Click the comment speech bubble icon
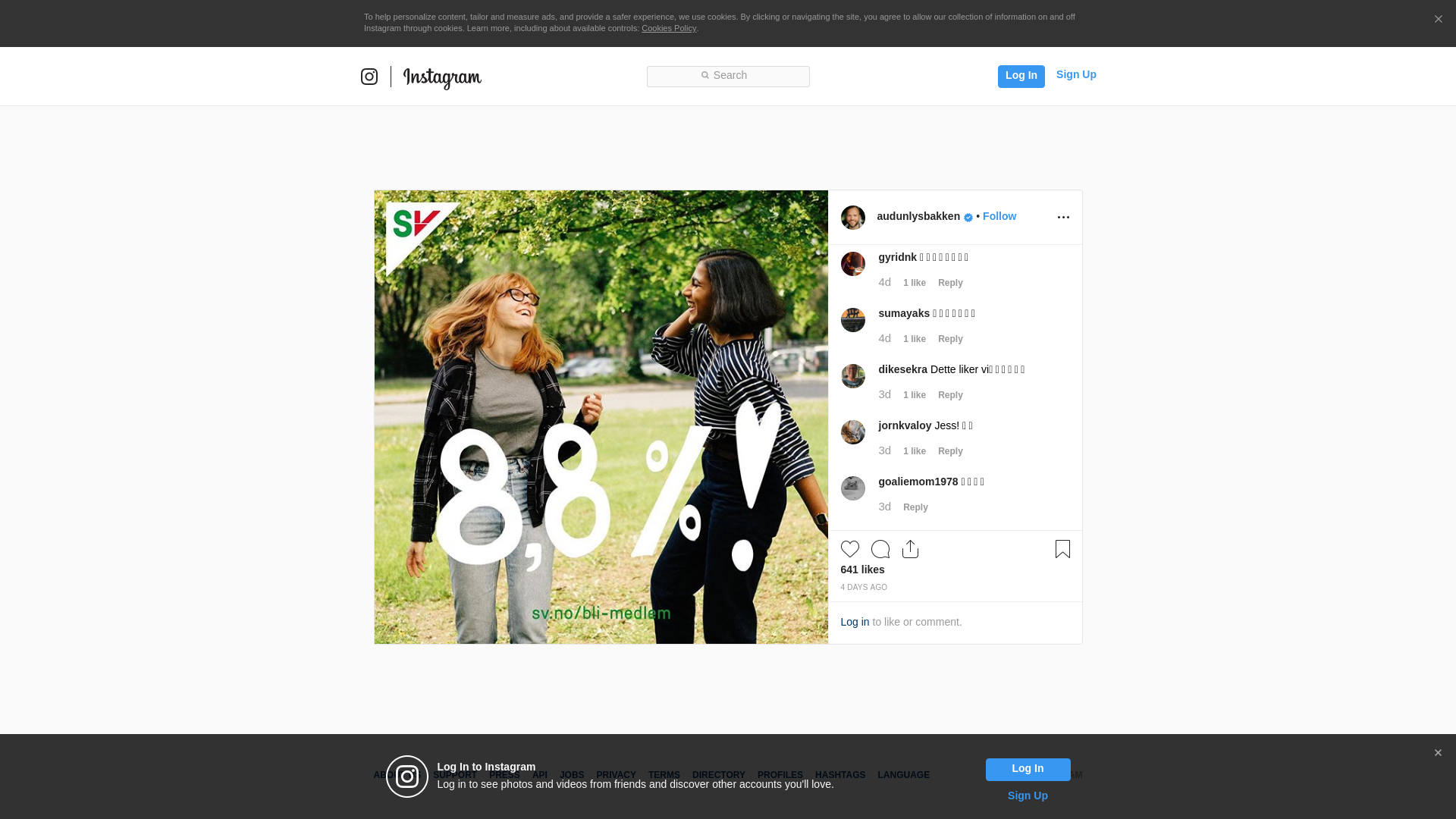The image size is (1456, 819). 880,549
